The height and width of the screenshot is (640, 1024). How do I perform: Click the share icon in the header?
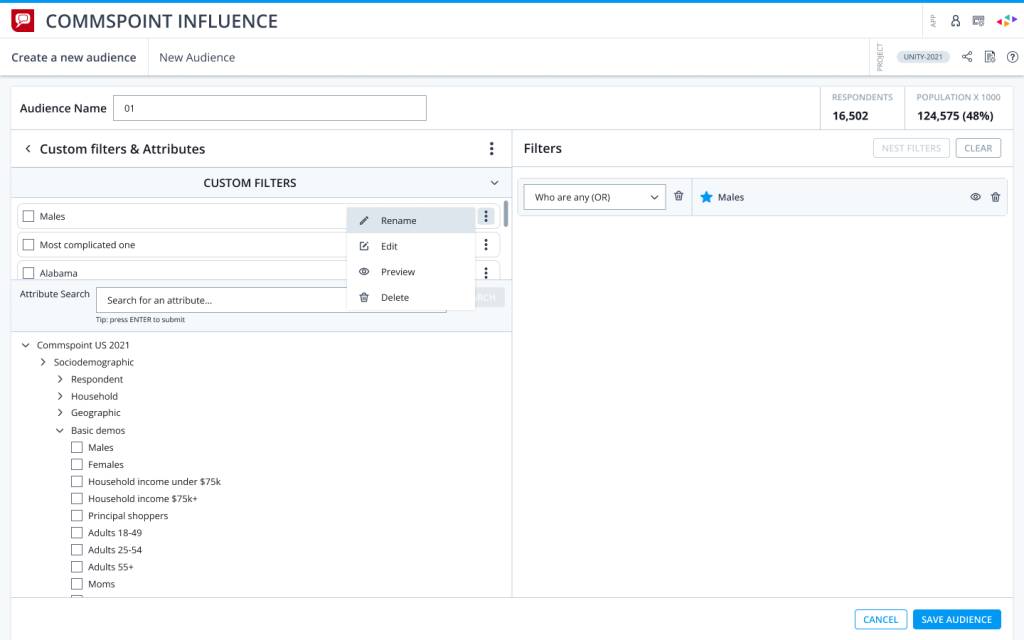point(967,57)
